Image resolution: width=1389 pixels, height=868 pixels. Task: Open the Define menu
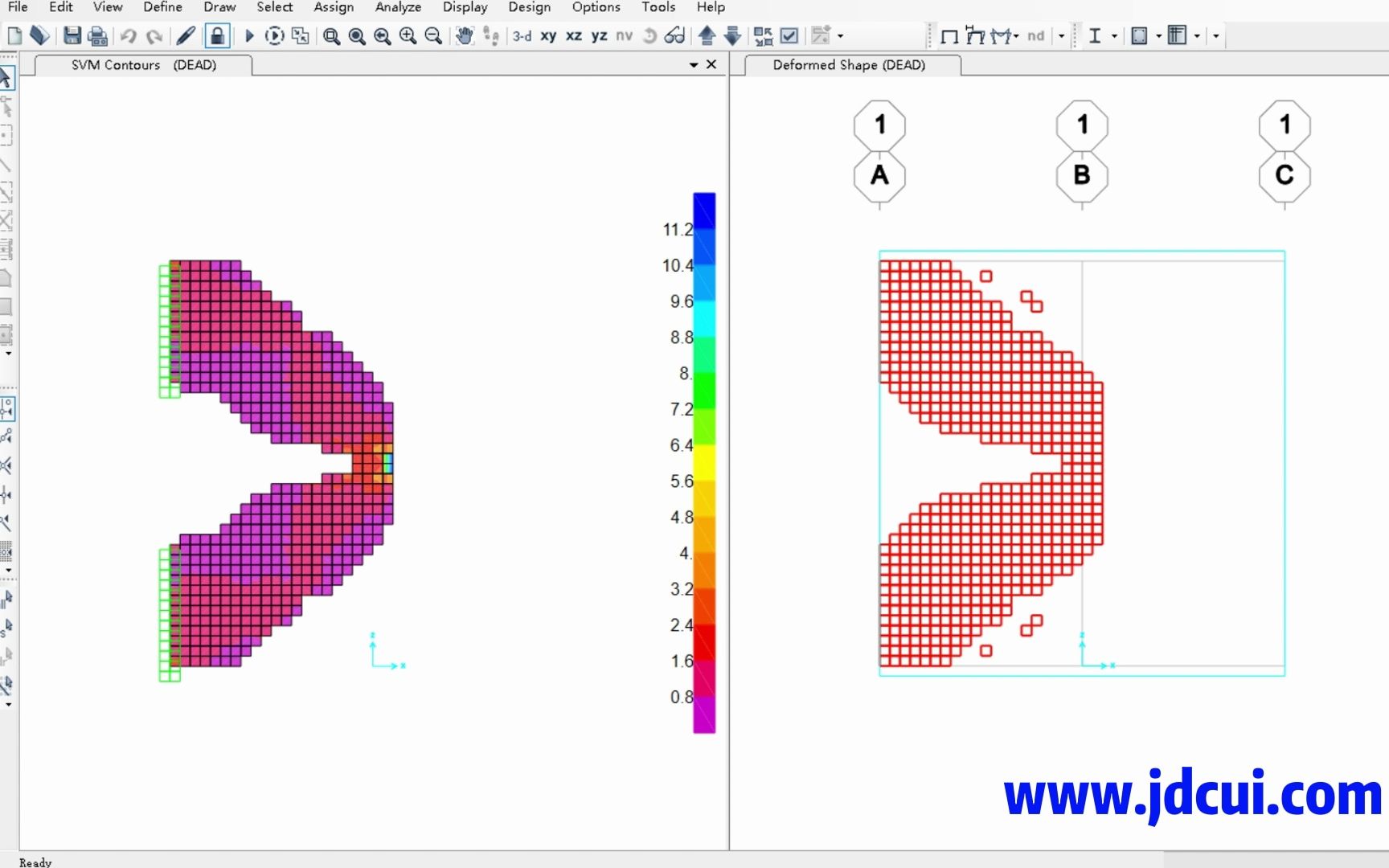click(x=162, y=7)
